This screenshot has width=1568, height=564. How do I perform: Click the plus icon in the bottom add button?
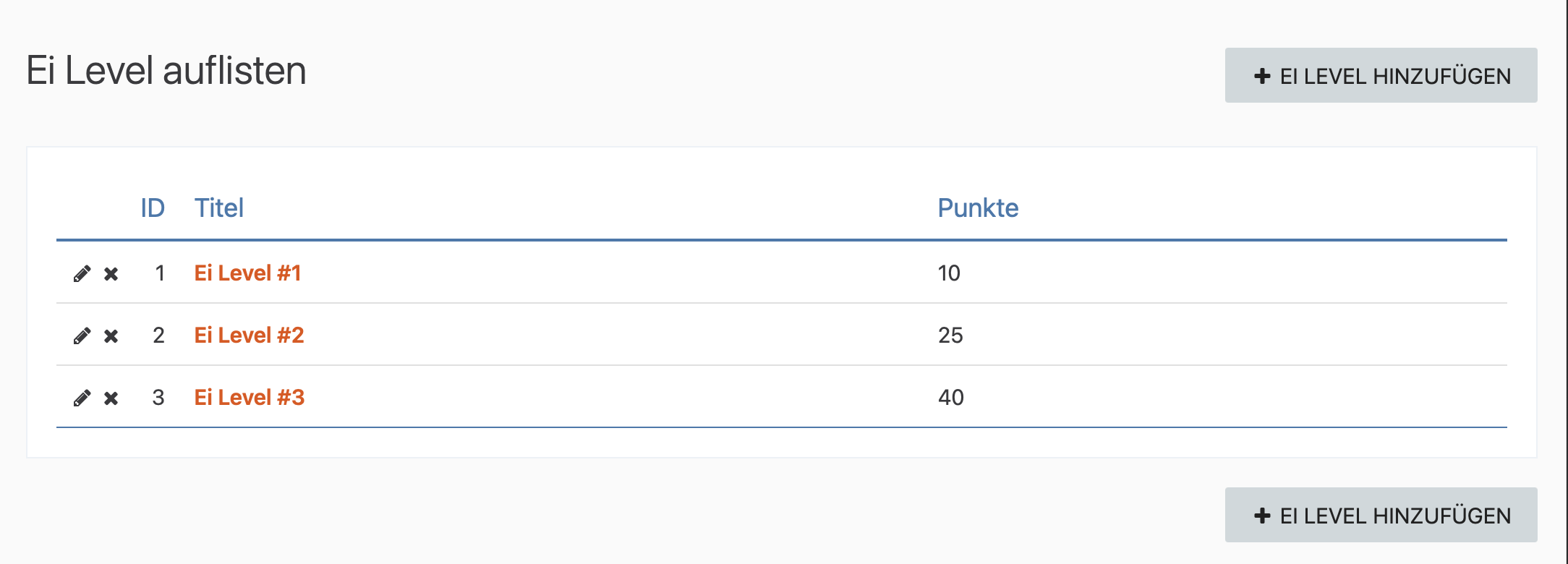pyautogui.click(x=1262, y=516)
